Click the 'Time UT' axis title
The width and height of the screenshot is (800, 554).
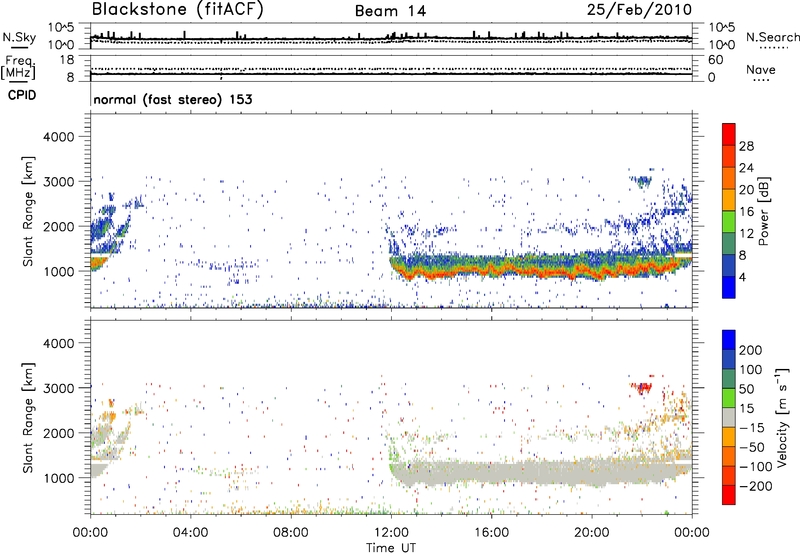point(391,548)
